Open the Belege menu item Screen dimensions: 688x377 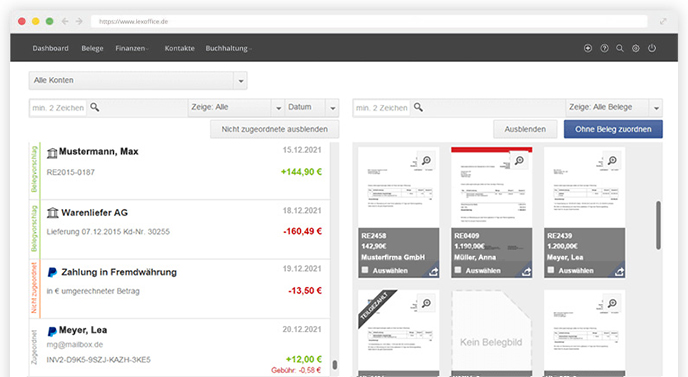click(x=92, y=48)
